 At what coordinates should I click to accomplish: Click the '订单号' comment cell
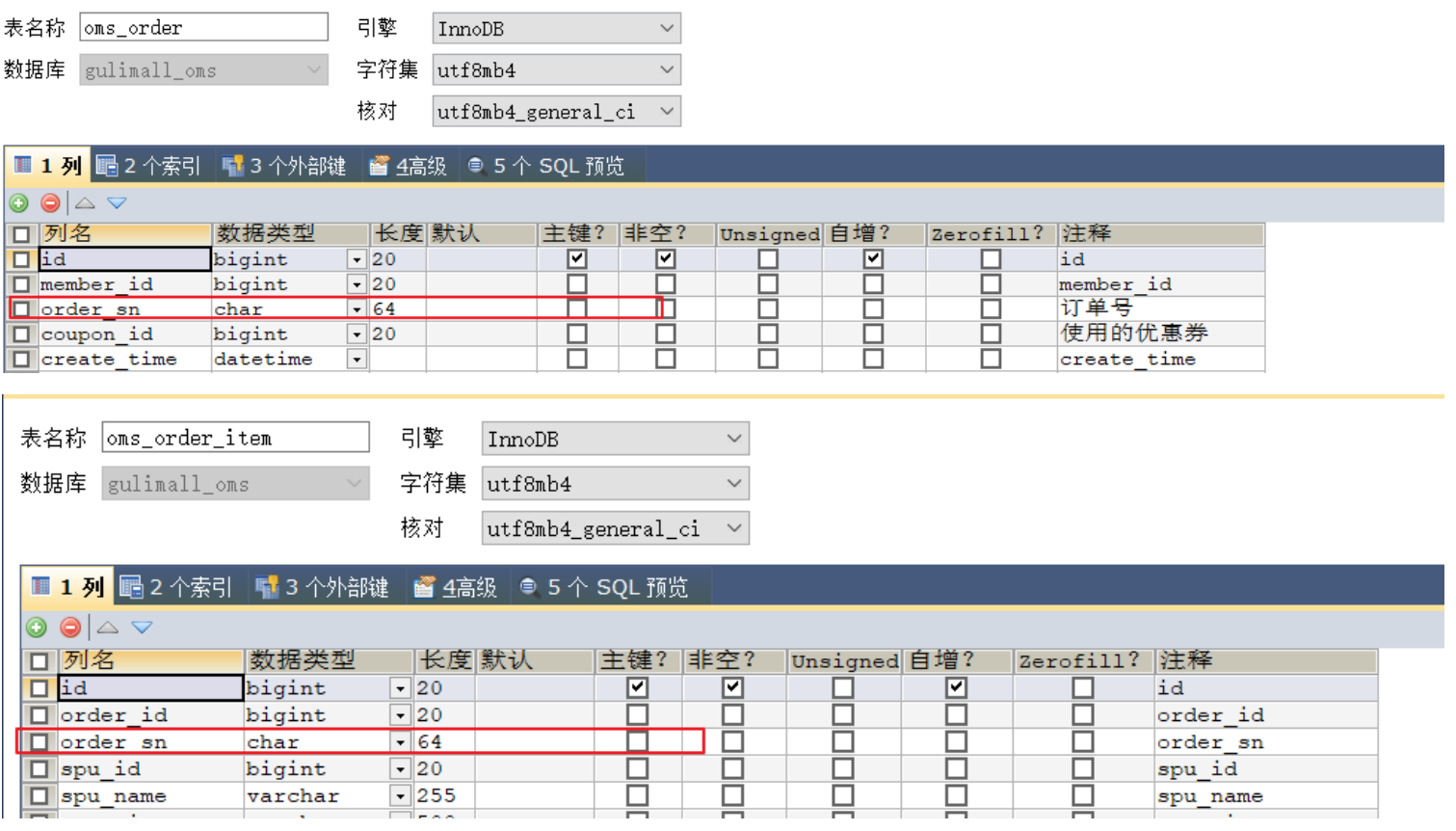click(x=1160, y=308)
